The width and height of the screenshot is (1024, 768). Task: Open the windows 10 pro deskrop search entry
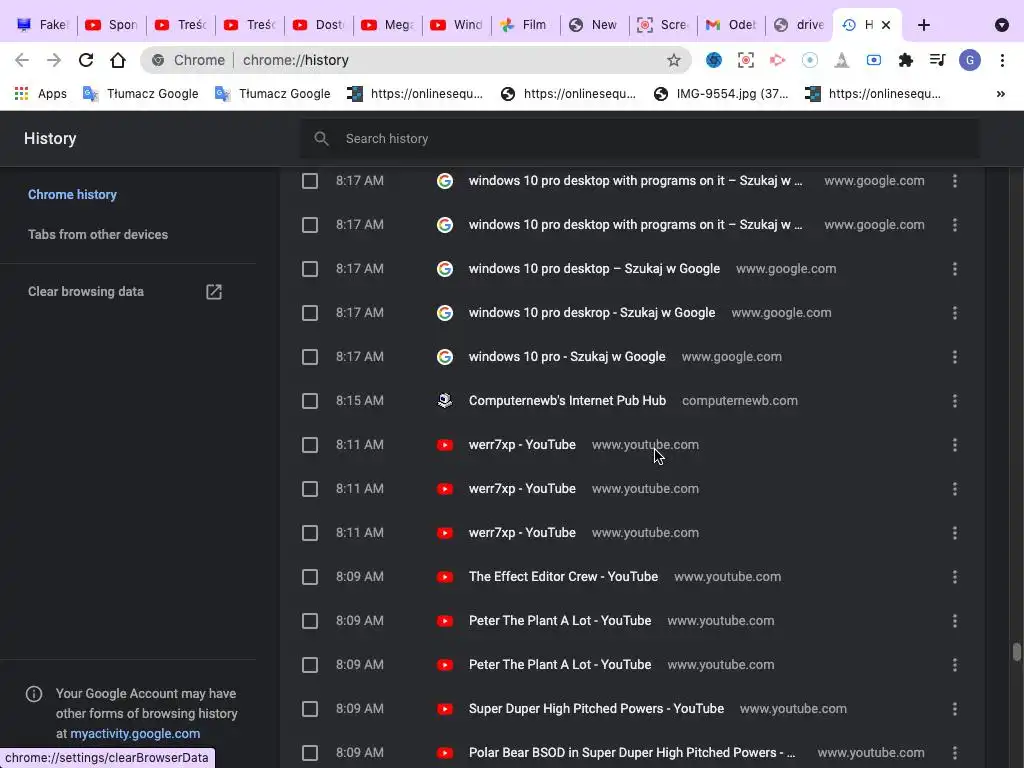592,313
